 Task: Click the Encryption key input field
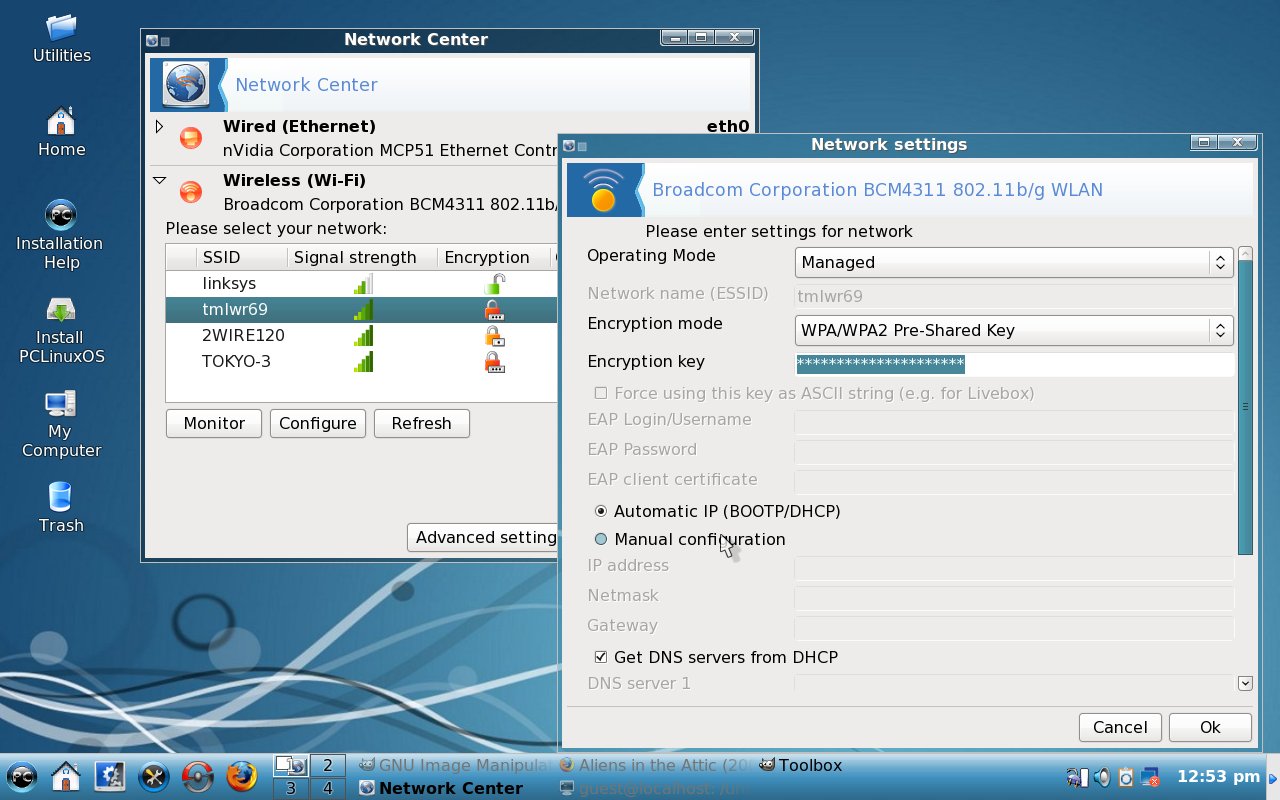click(1014, 364)
